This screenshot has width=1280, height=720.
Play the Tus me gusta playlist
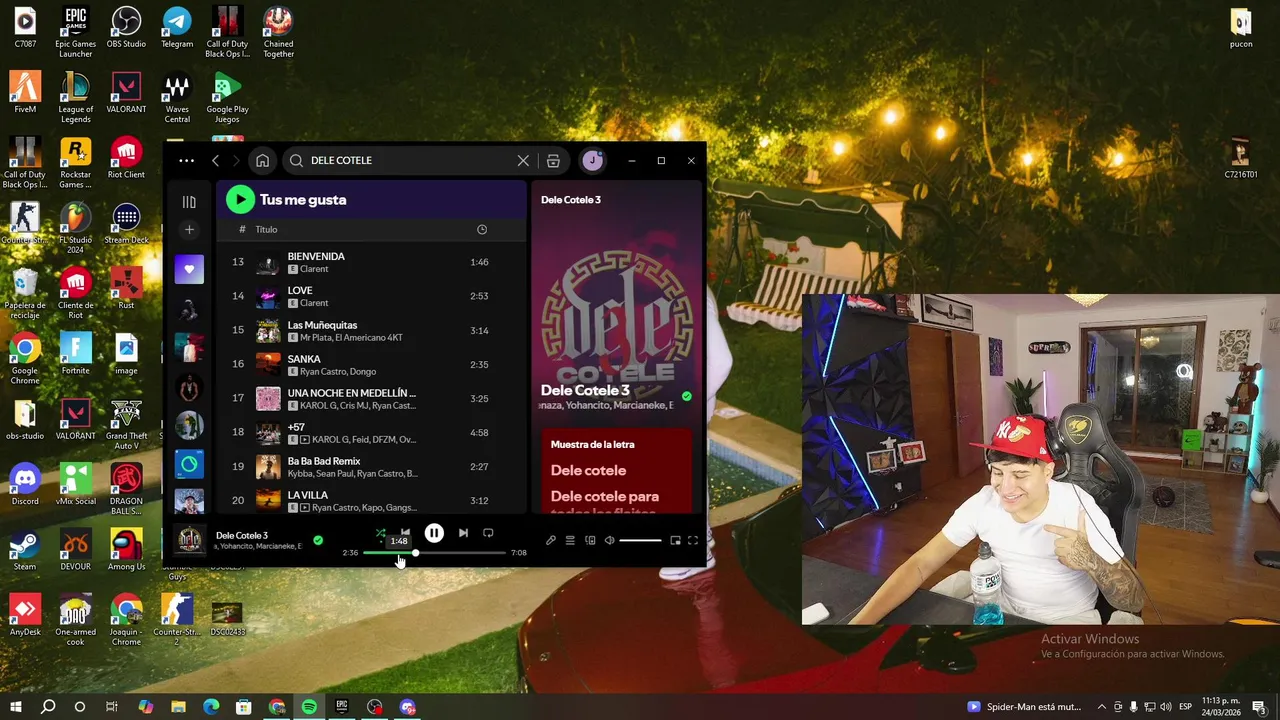click(x=240, y=200)
